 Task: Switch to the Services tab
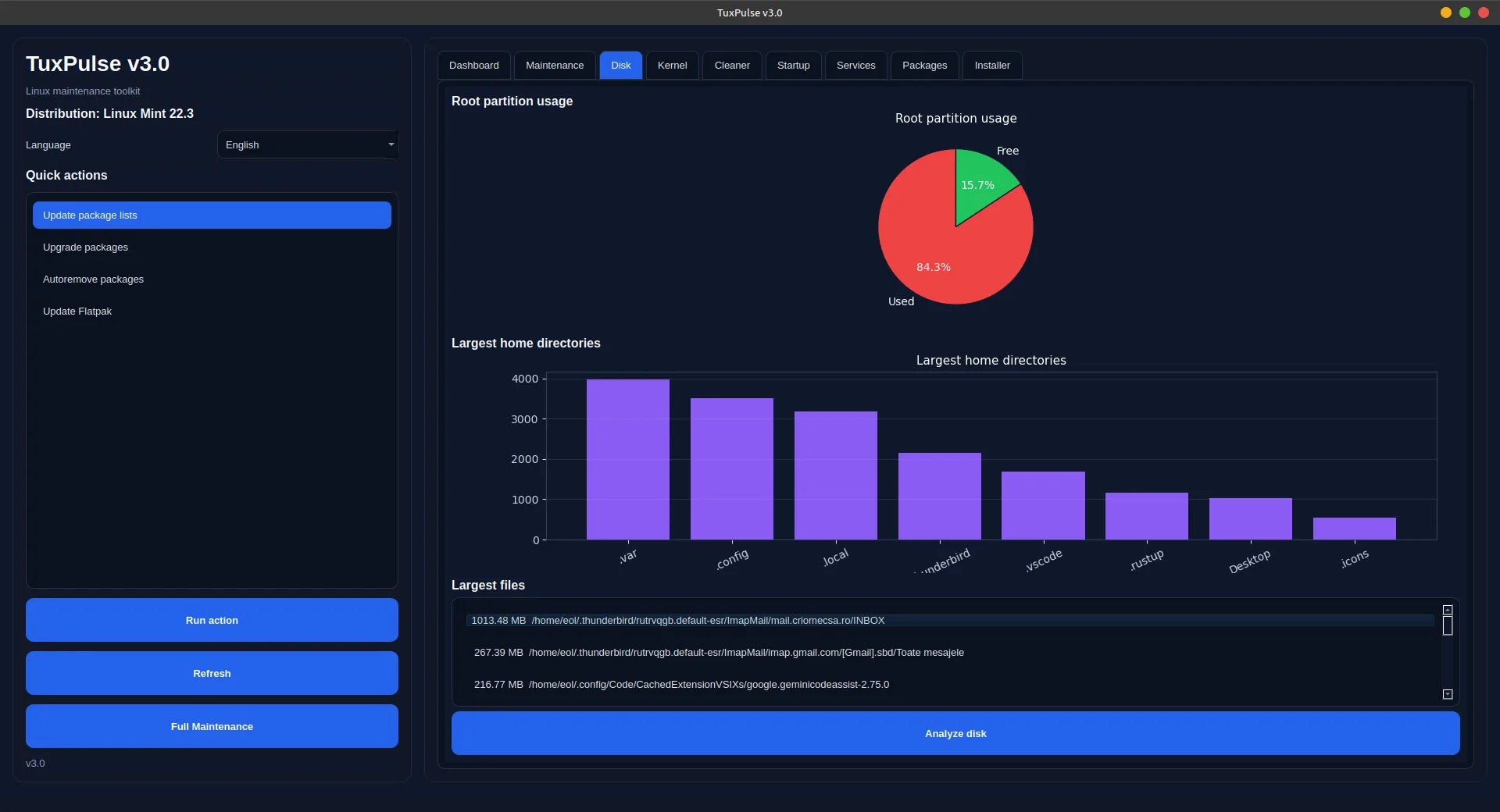[x=855, y=66]
